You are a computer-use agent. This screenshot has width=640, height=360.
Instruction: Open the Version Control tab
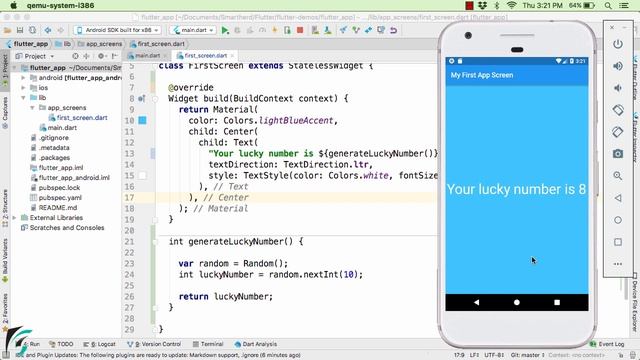pyautogui.click(x=154, y=344)
